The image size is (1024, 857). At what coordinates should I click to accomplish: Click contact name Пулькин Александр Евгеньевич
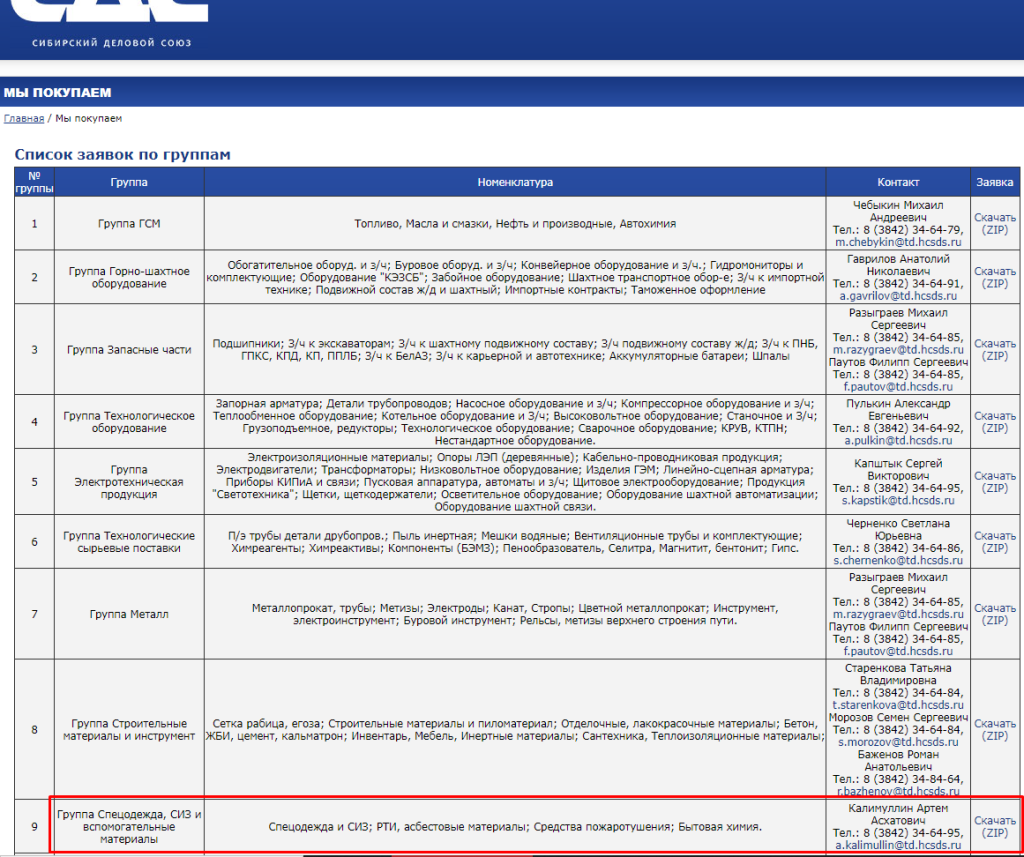click(898, 410)
